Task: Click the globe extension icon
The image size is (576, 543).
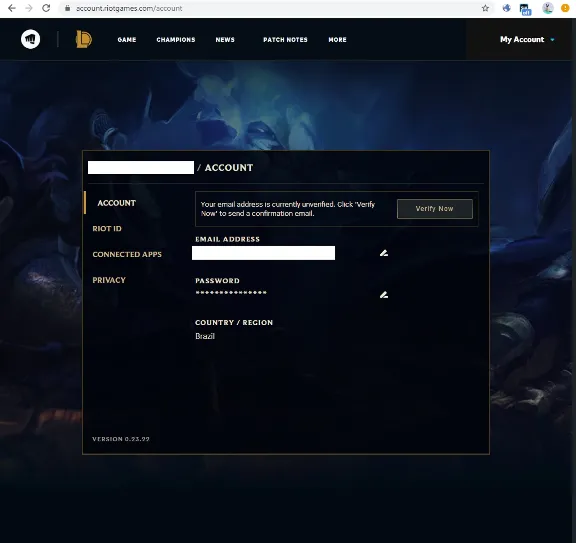Action: click(x=507, y=8)
